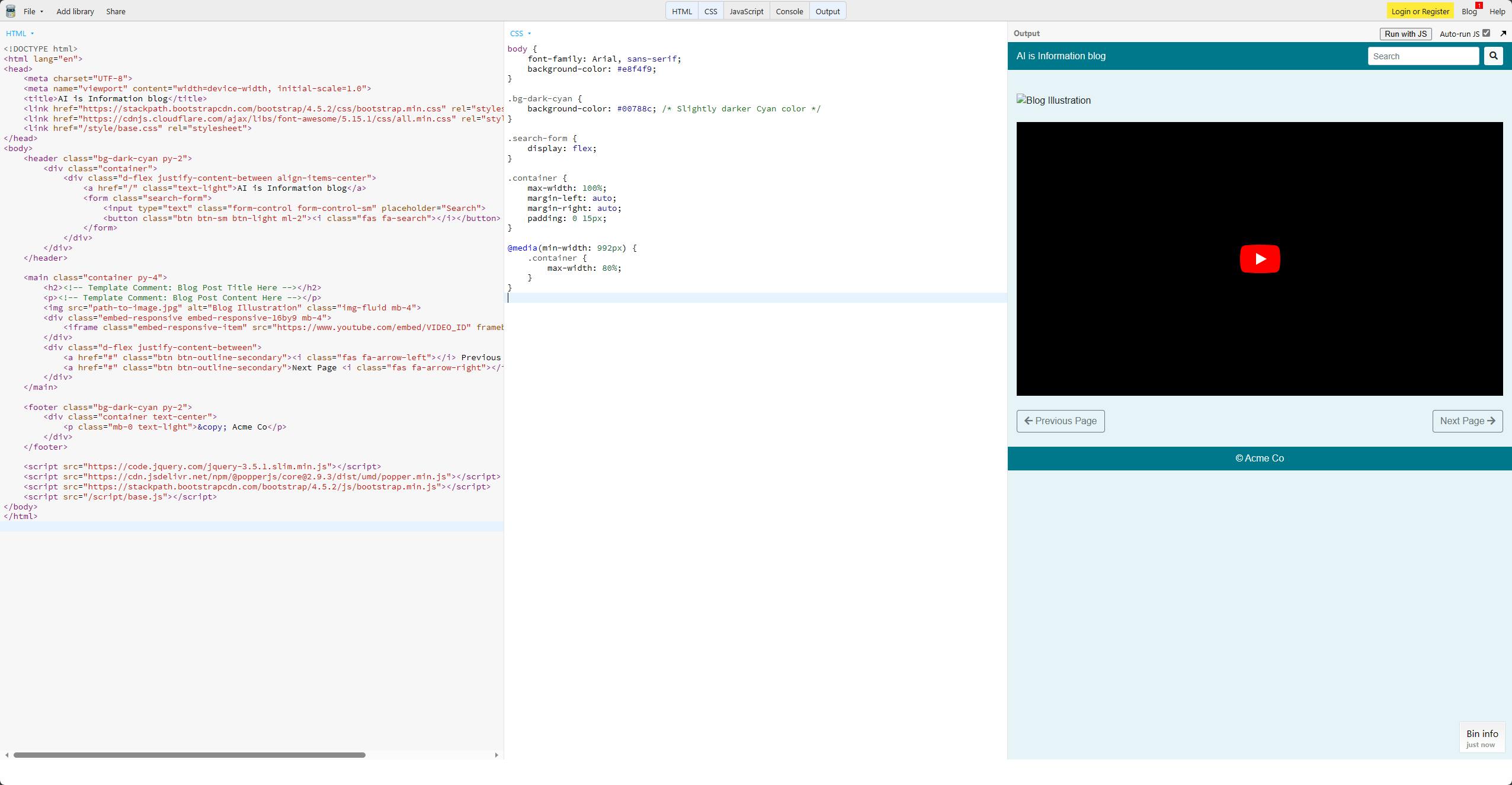Screen dimensions: 1512x785
Task: Click Login or Register button
Action: [1420, 11]
